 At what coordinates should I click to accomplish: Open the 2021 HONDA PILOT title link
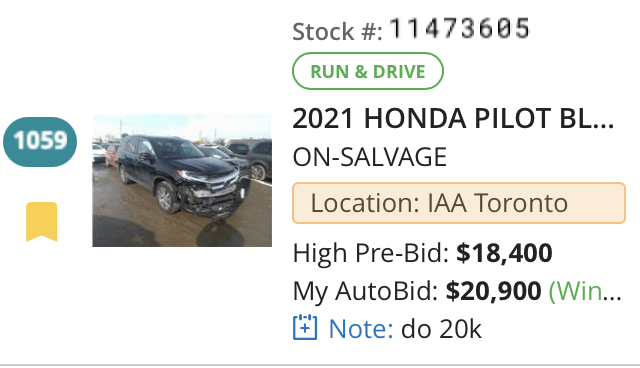[x=453, y=119]
